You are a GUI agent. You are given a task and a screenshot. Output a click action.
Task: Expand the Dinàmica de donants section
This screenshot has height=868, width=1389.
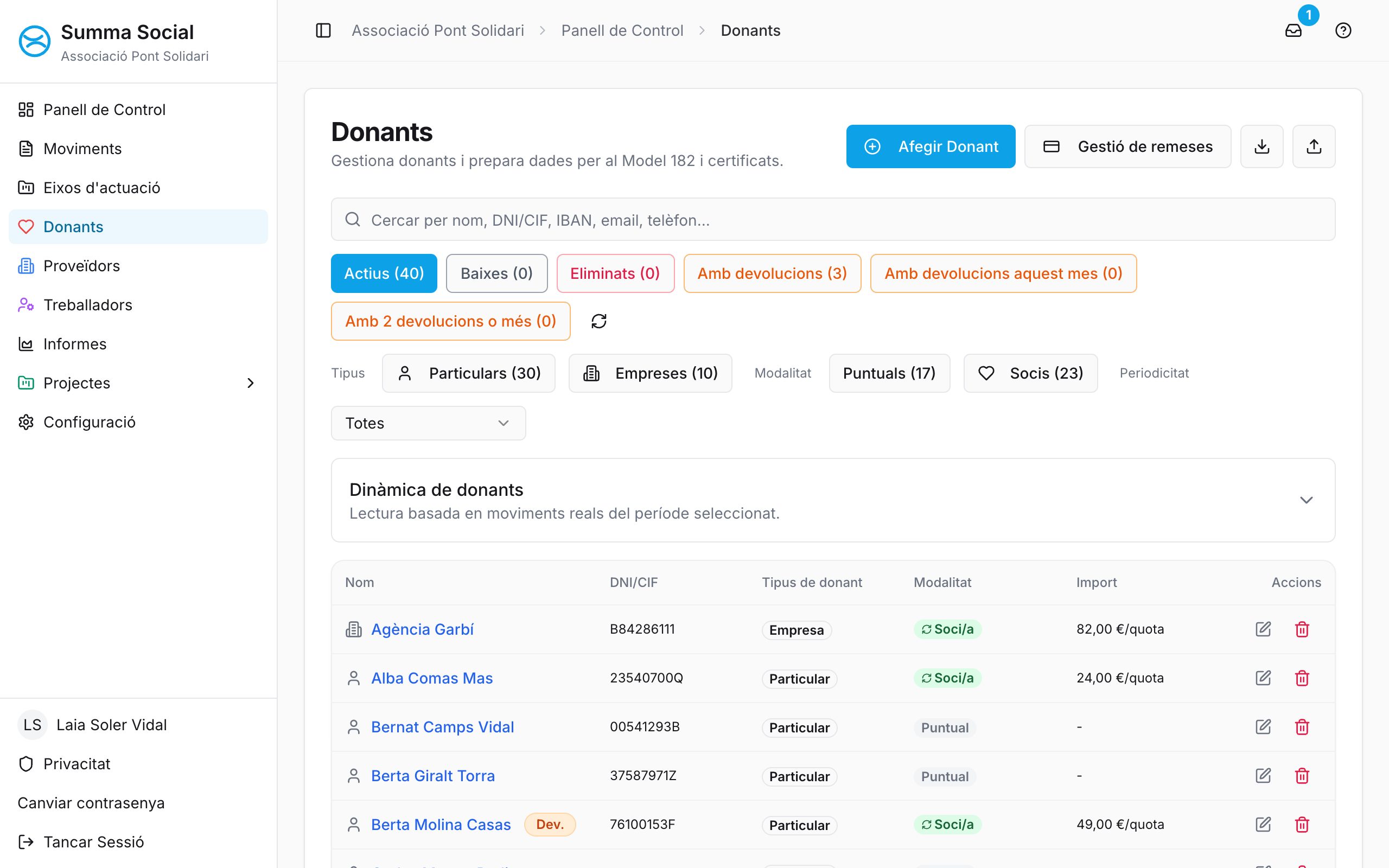click(x=1306, y=500)
